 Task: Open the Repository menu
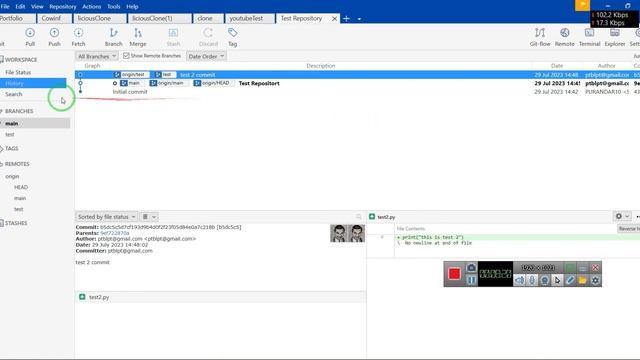pos(62,7)
